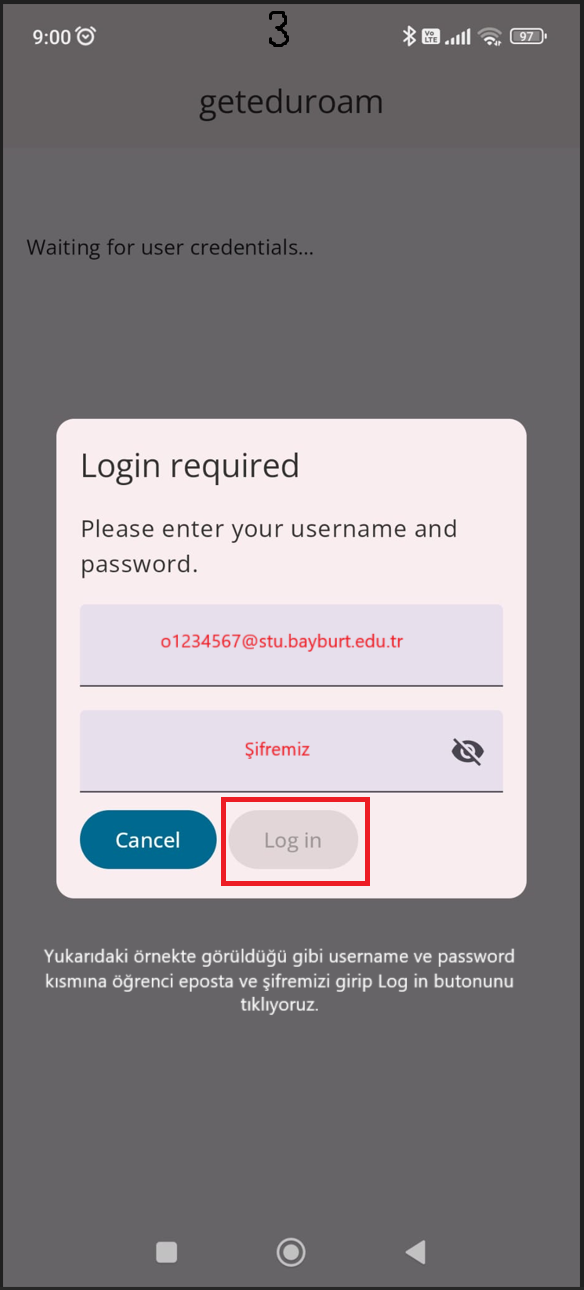Tap the alarm clock status icon
Image resolution: width=584 pixels, height=1290 pixels.
86,36
